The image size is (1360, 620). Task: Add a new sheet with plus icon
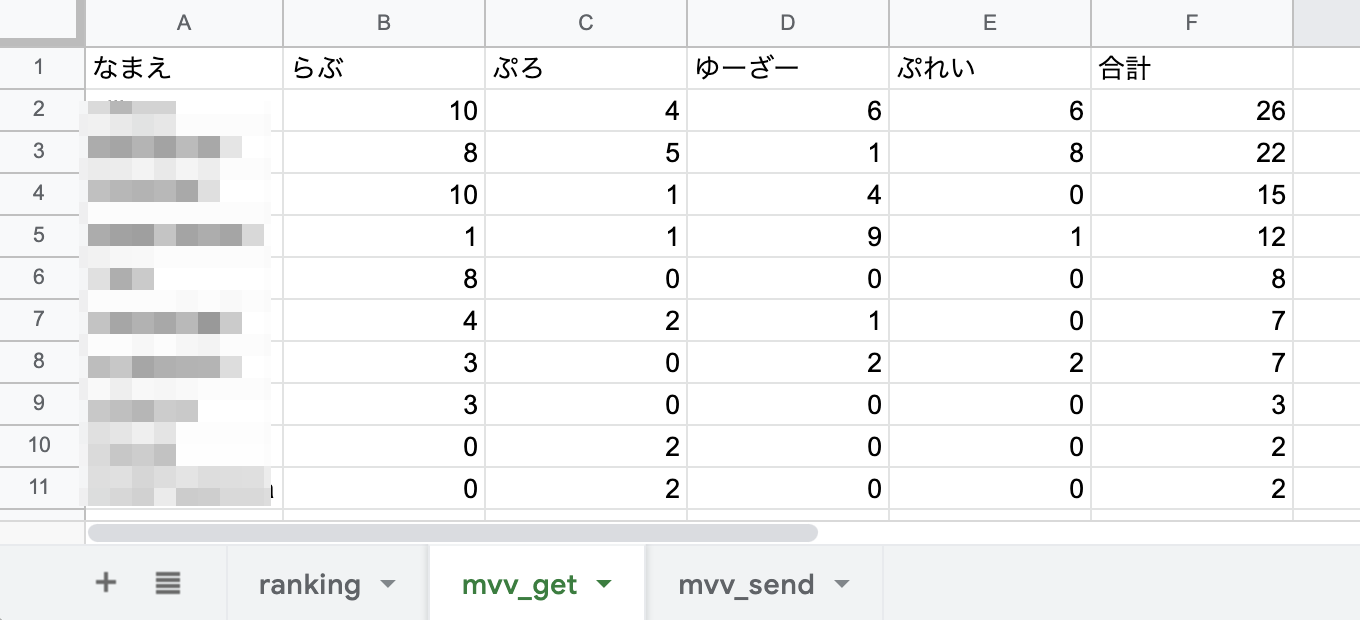[x=105, y=583]
